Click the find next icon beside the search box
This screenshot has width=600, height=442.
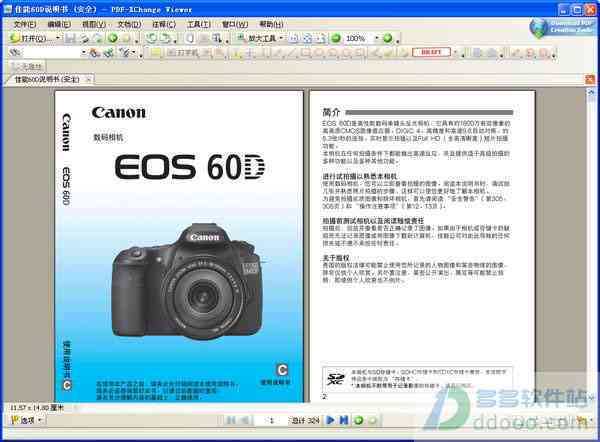click(95, 52)
